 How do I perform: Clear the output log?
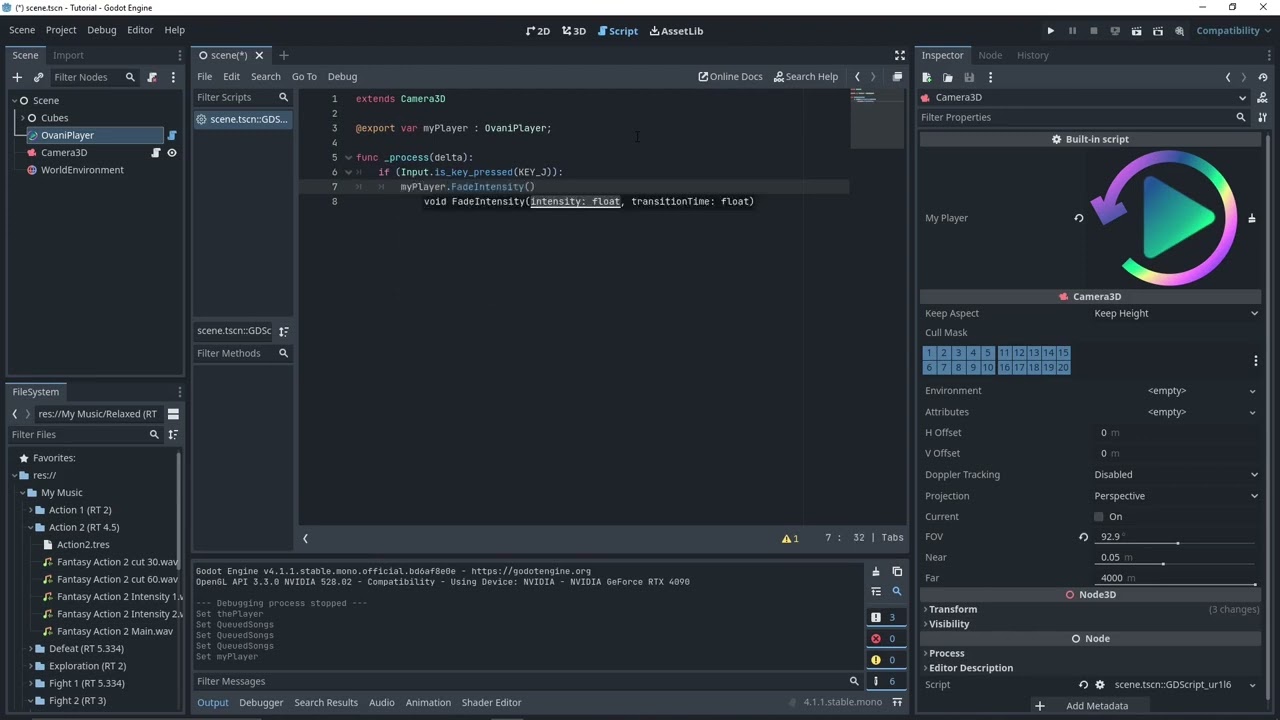coord(876,572)
